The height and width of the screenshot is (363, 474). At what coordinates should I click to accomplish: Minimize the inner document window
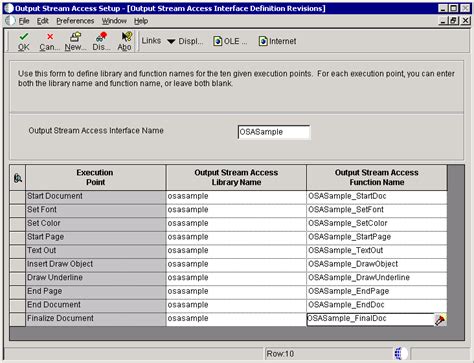tap(443, 21)
